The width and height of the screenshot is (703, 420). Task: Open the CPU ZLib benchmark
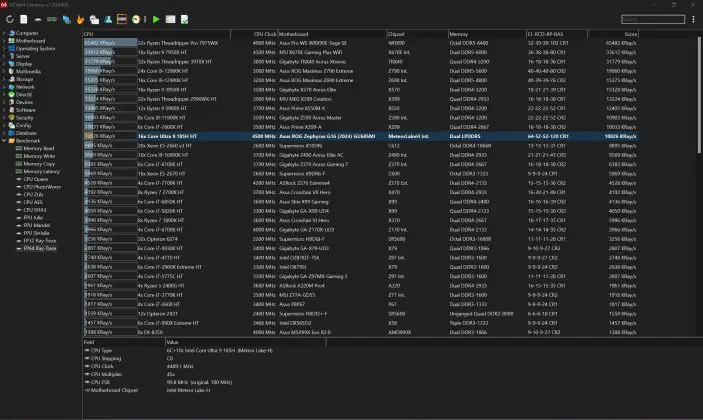click(33, 195)
